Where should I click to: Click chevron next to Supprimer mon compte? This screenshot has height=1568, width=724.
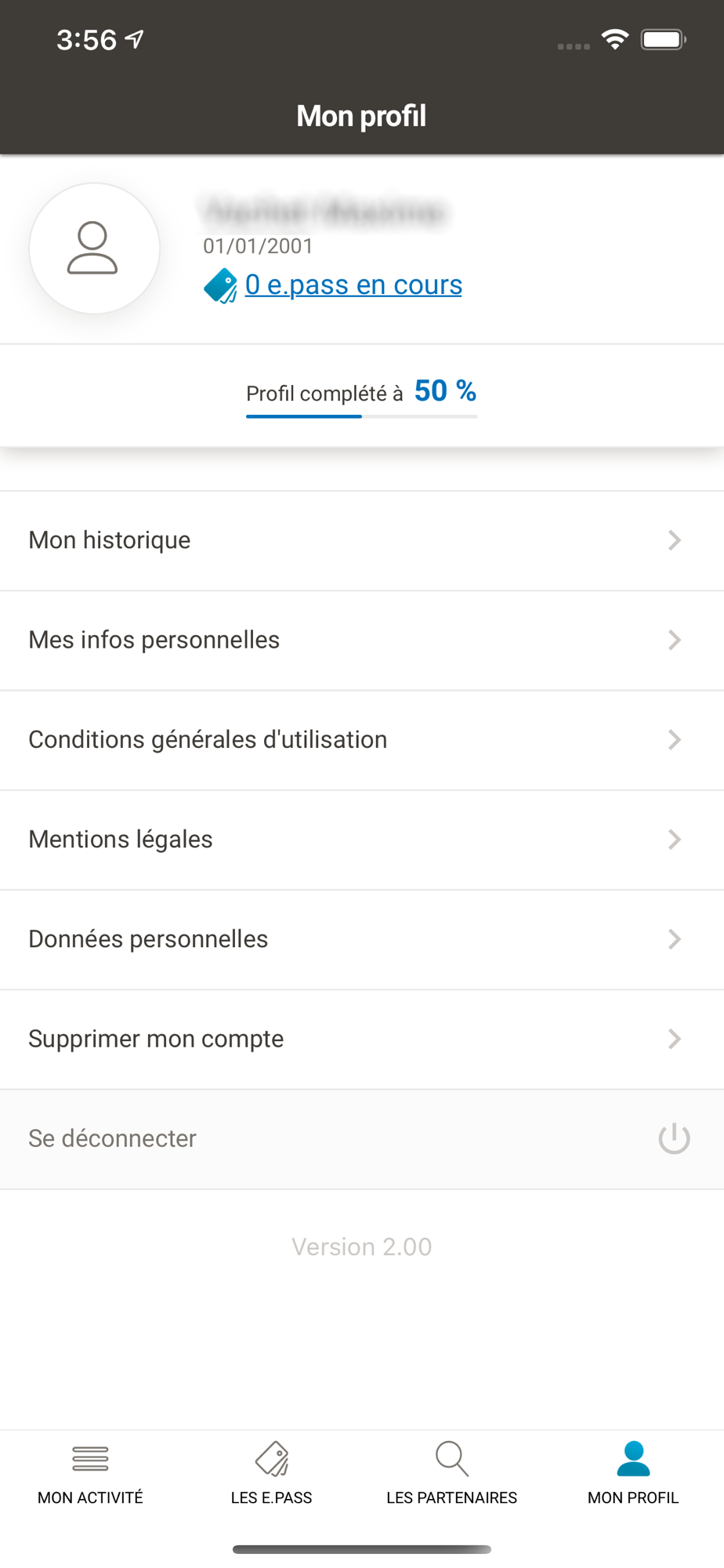[674, 1039]
